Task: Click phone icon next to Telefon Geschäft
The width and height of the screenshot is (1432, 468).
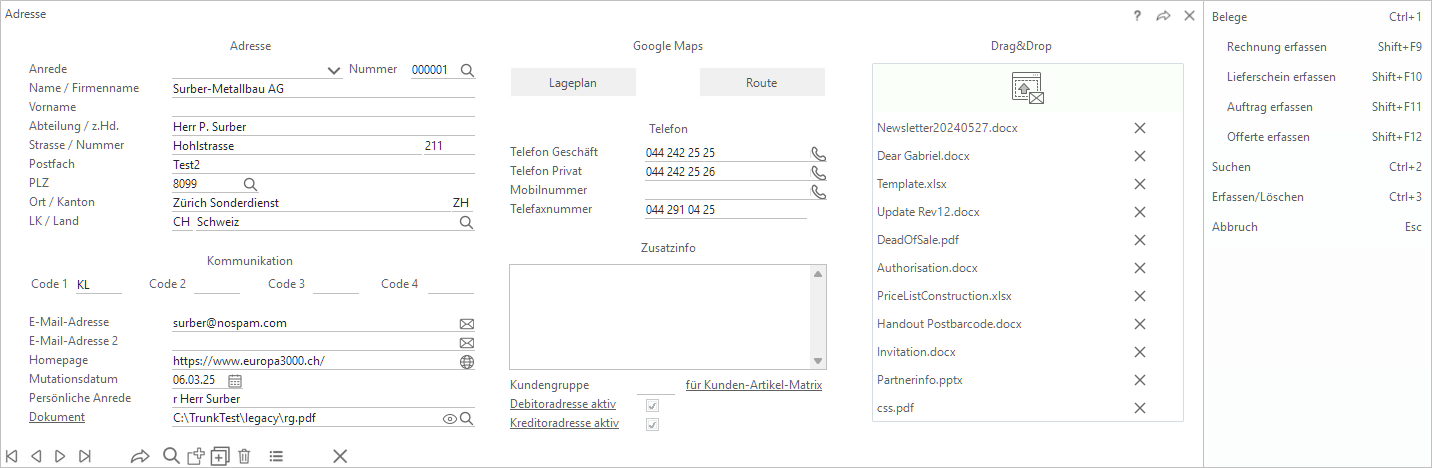Action: (818, 153)
